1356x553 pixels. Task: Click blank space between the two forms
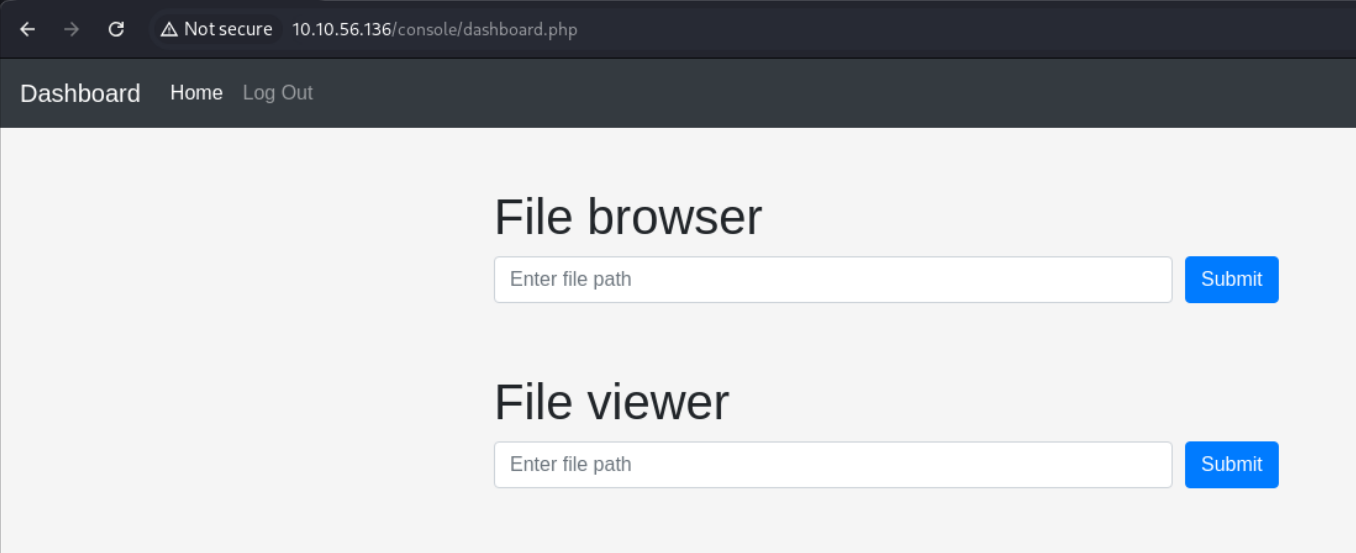click(x=886, y=340)
